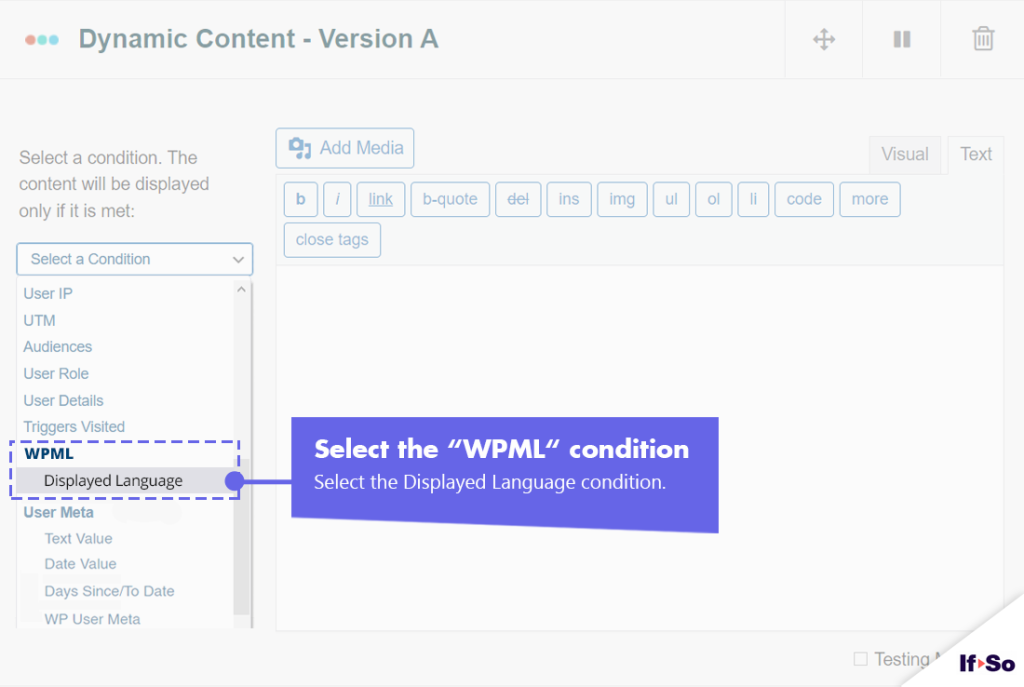This screenshot has width=1024, height=687.
Task: Select the UTM condition option
Action: pos(40,321)
